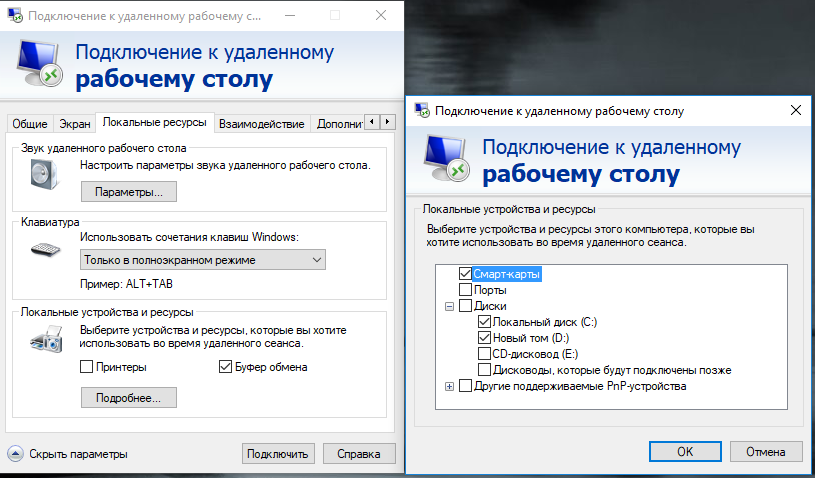Click the large monitor banner icon in main window
This screenshot has width=815, height=478.
click(40, 63)
